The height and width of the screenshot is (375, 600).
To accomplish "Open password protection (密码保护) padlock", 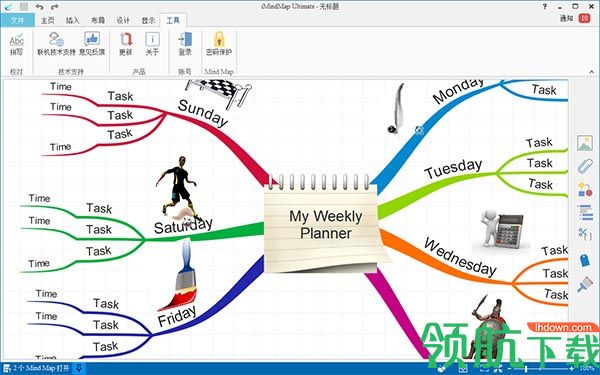I will tap(218, 44).
